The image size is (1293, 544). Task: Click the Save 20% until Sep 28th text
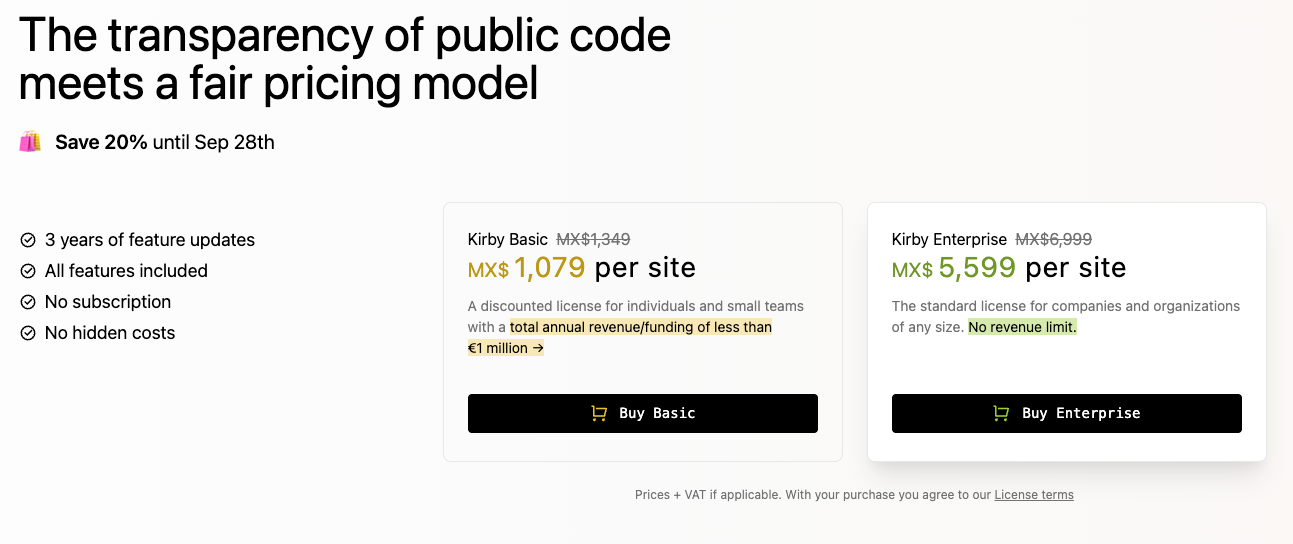(165, 142)
